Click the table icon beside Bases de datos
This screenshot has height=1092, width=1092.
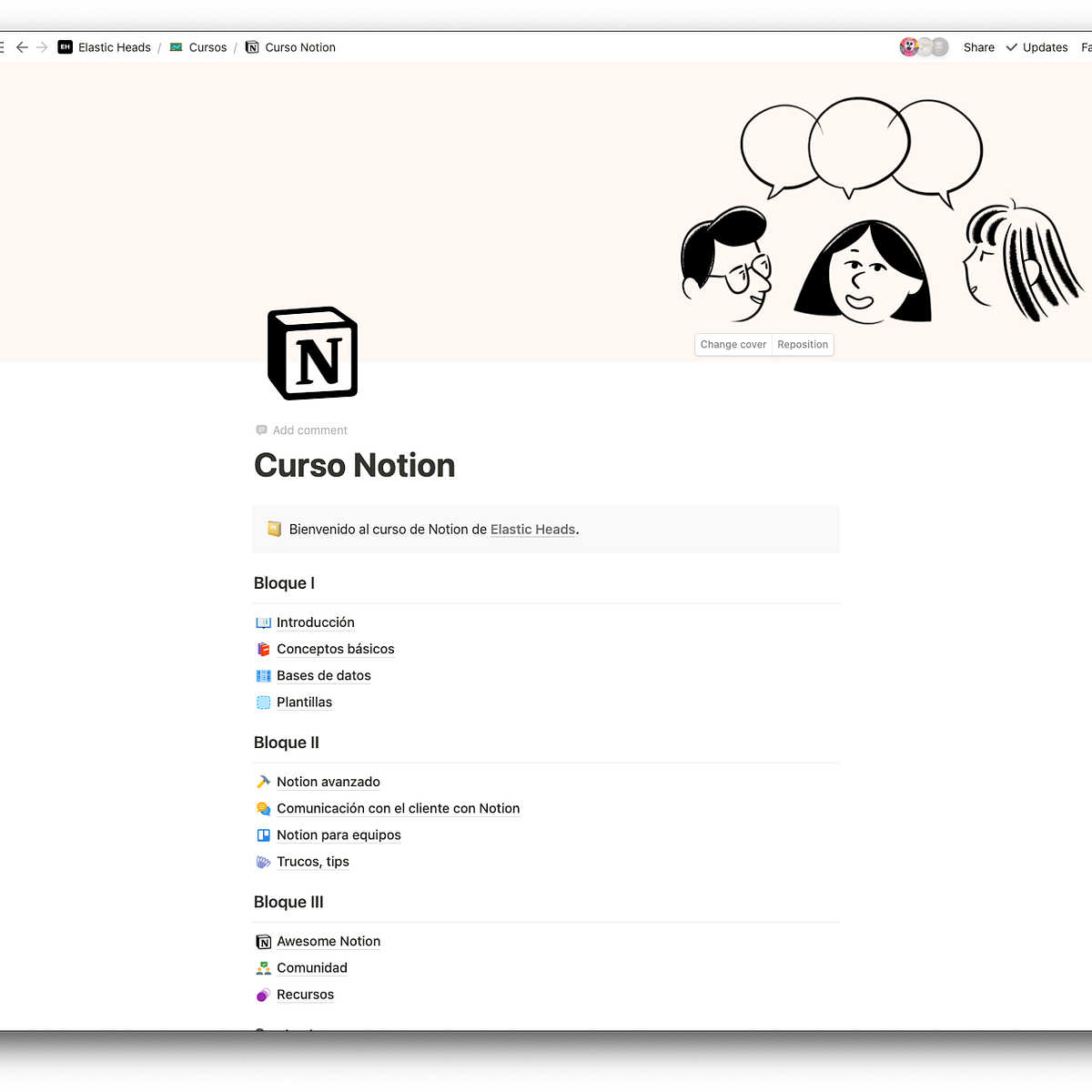pyautogui.click(x=263, y=675)
